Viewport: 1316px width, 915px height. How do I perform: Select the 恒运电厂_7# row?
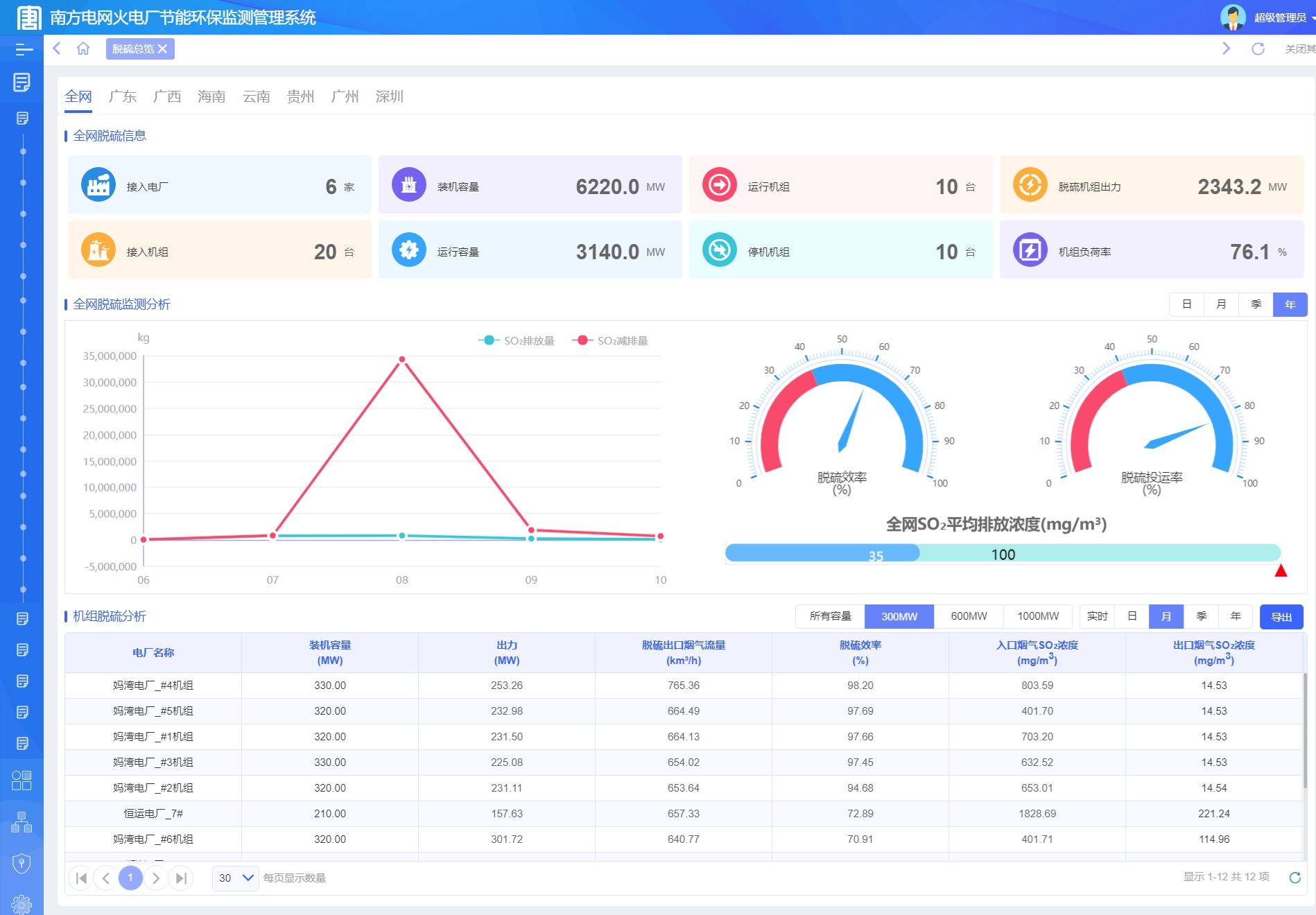point(684,814)
